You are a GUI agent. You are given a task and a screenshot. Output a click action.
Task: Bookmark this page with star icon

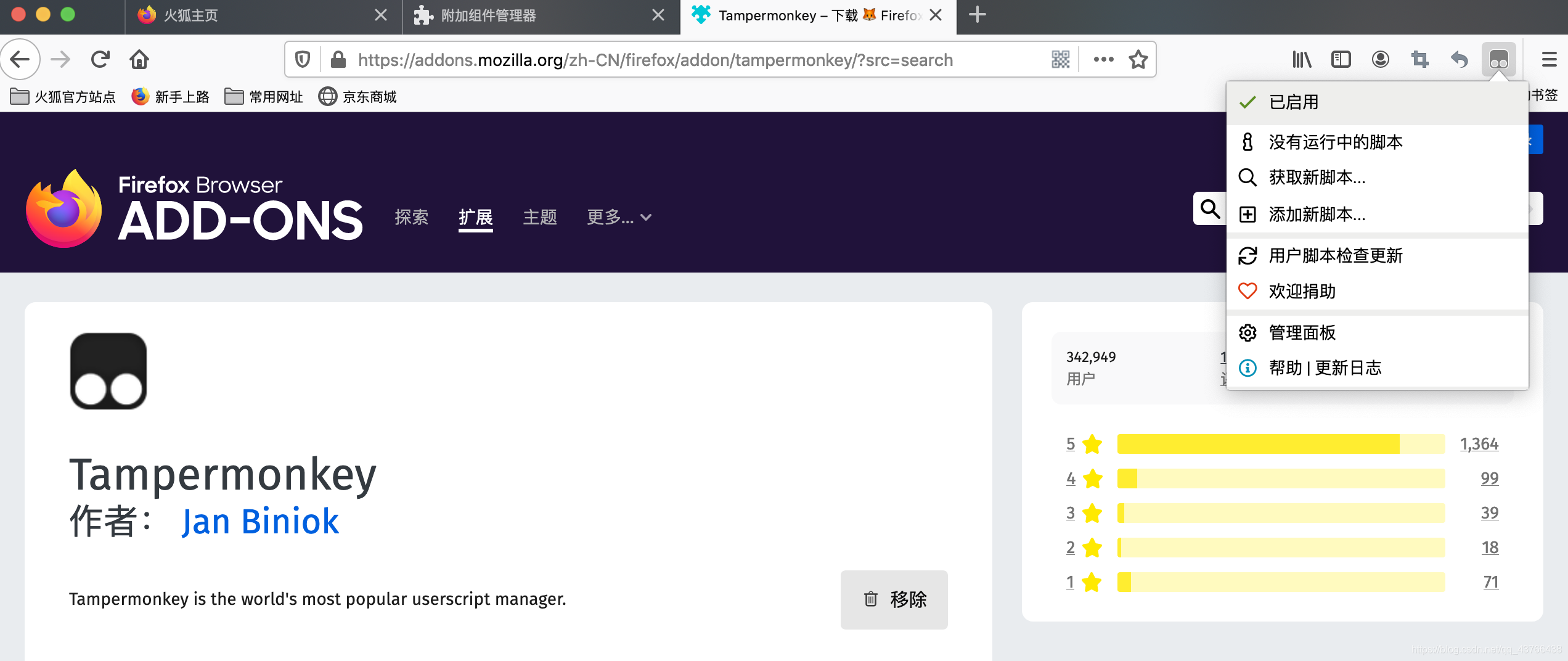[x=1138, y=60]
